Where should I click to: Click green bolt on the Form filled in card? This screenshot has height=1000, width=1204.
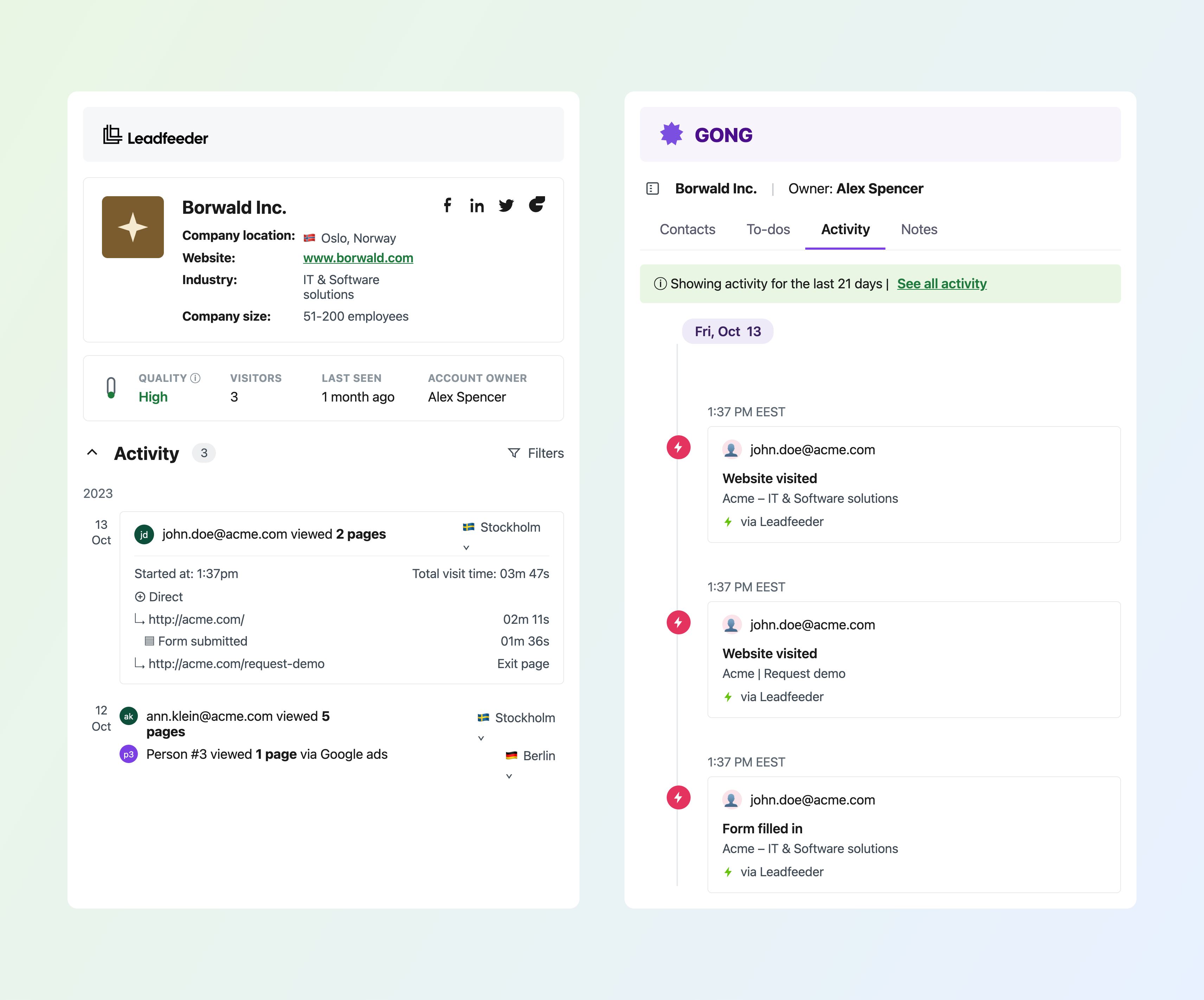(x=728, y=872)
